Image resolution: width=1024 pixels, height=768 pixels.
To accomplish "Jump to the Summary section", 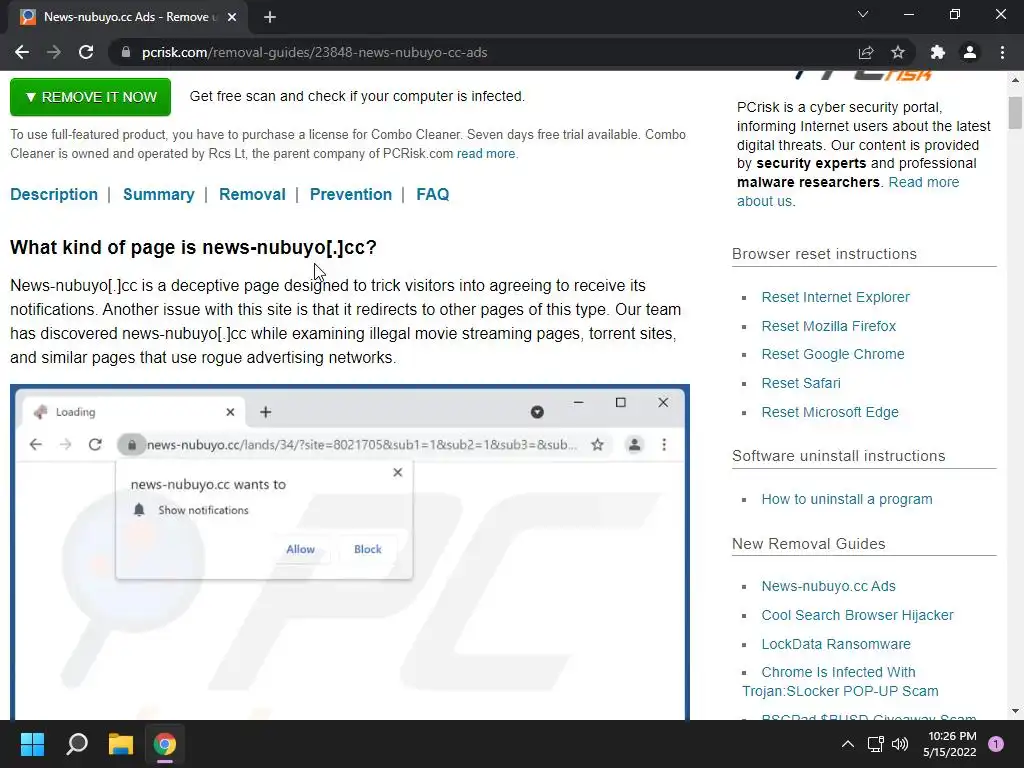I will pyautogui.click(x=159, y=195).
